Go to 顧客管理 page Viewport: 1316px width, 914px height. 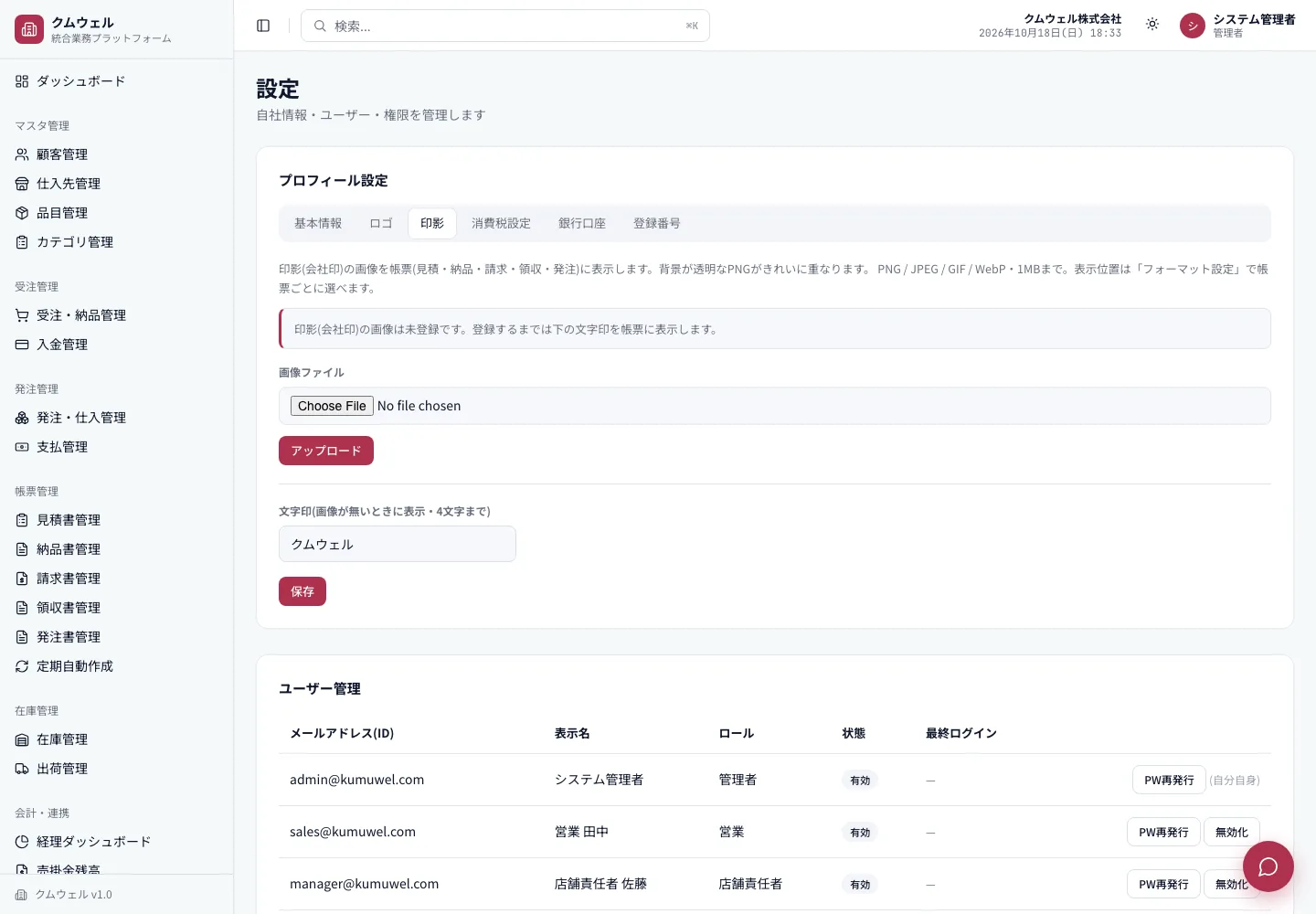(116, 154)
